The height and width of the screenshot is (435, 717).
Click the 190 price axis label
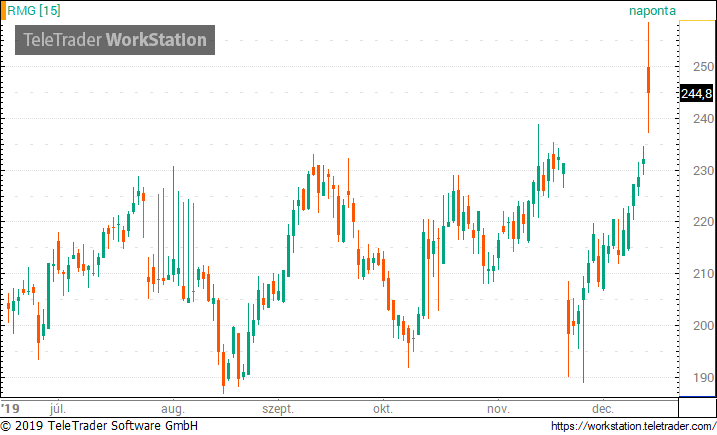(703, 378)
